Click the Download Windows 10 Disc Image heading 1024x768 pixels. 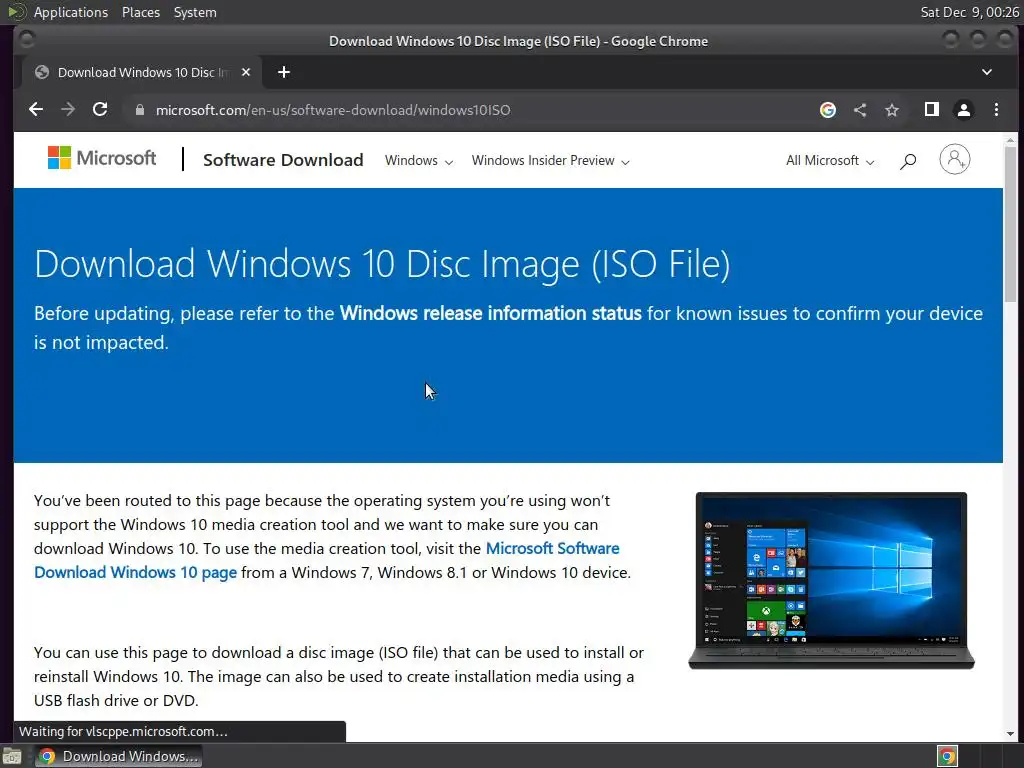tap(382, 264)
